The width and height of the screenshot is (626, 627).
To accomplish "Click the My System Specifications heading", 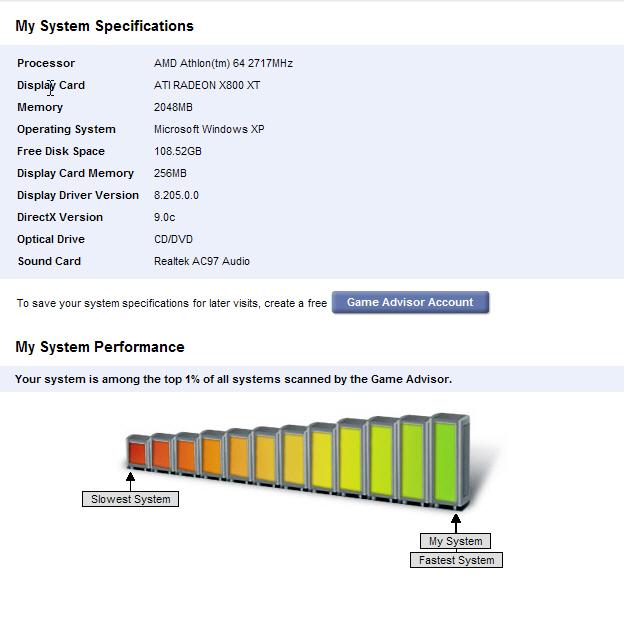I will pos(105,26).
